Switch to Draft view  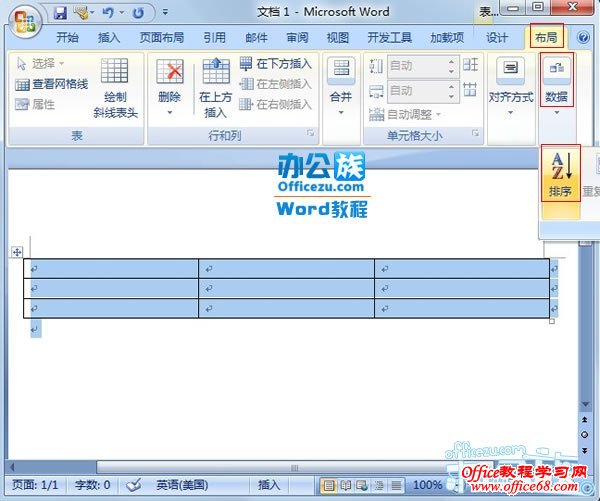tap(396, 486)
